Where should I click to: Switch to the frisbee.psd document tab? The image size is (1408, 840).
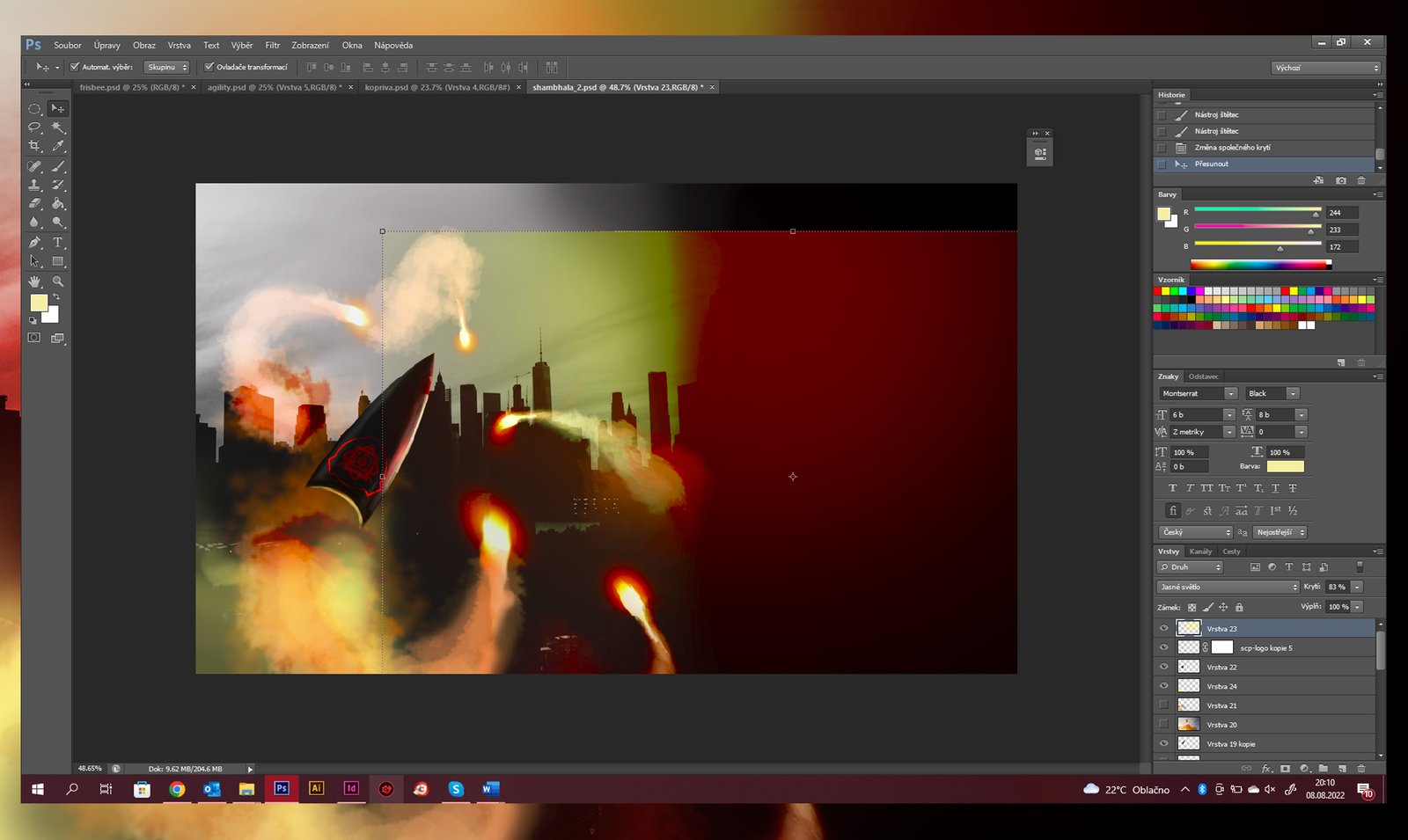[x=132, y=87]
